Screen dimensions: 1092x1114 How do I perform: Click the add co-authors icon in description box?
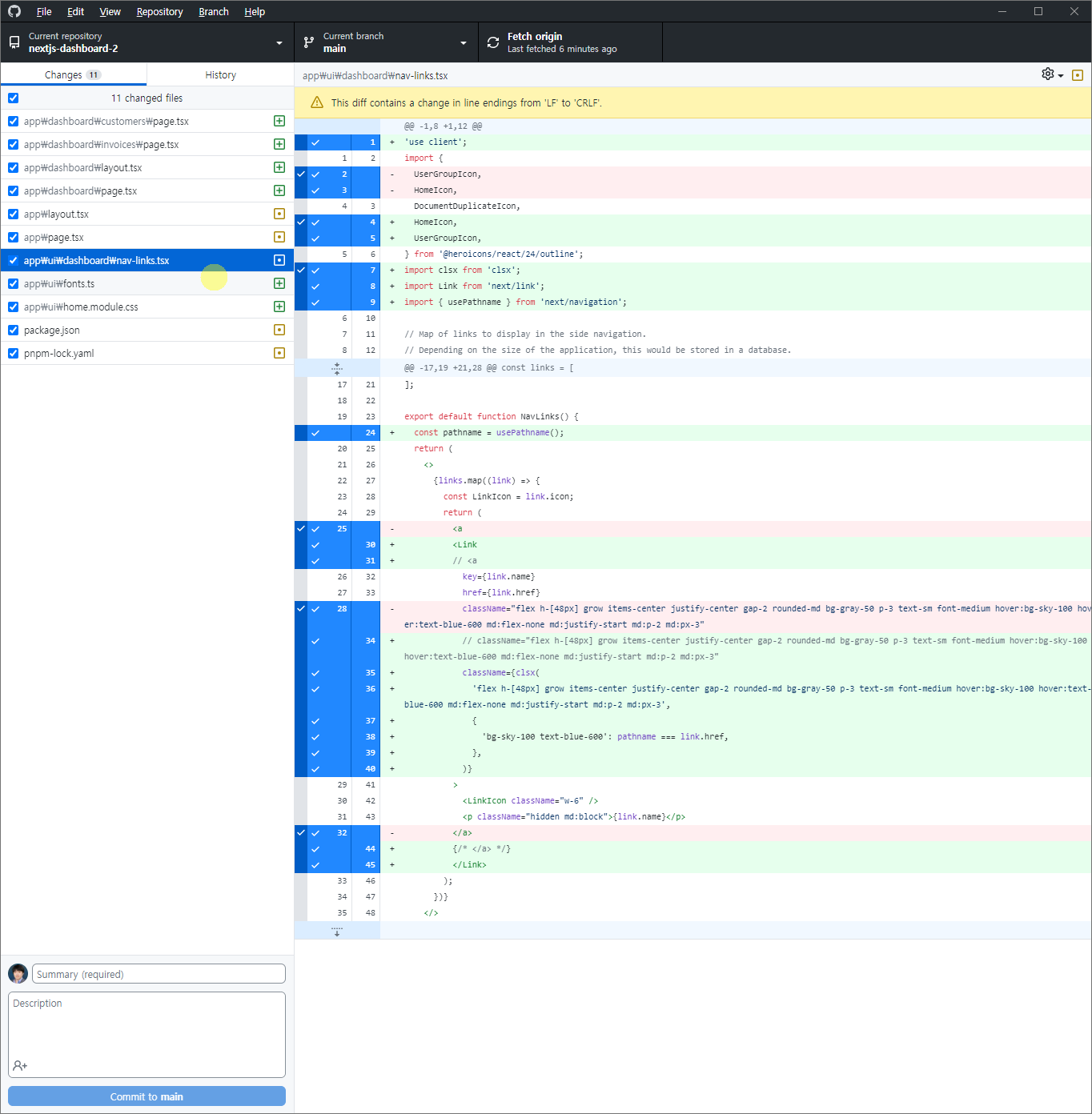point(19,1065)
